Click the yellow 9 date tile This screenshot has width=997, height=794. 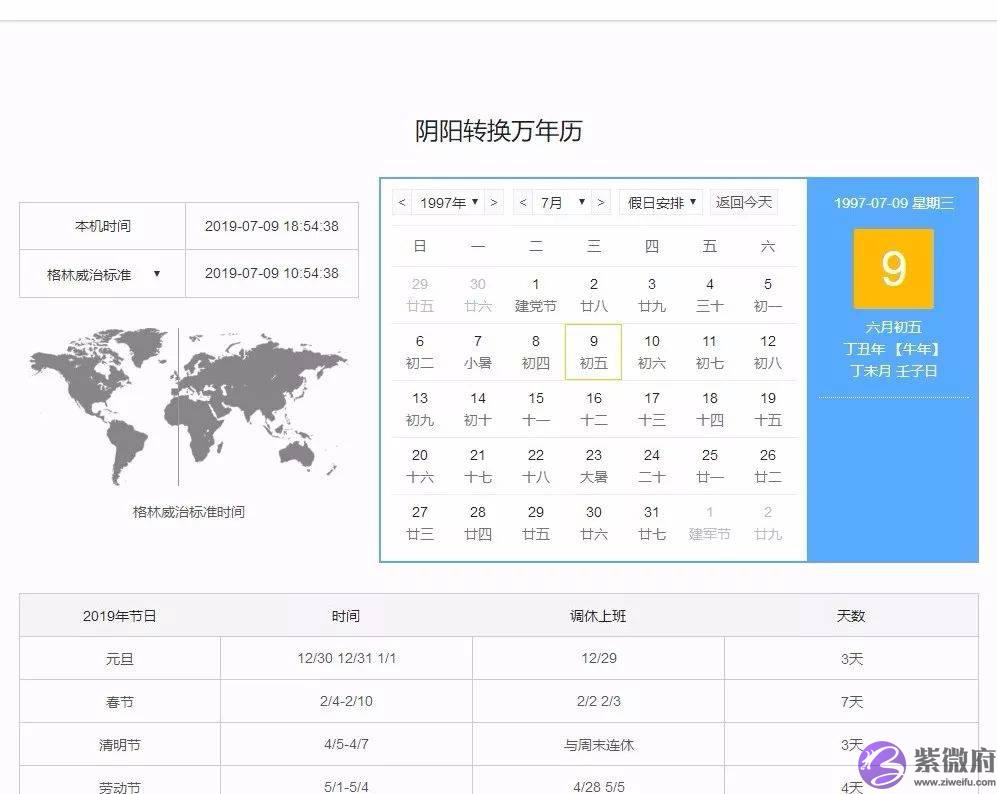pos(893,269)
